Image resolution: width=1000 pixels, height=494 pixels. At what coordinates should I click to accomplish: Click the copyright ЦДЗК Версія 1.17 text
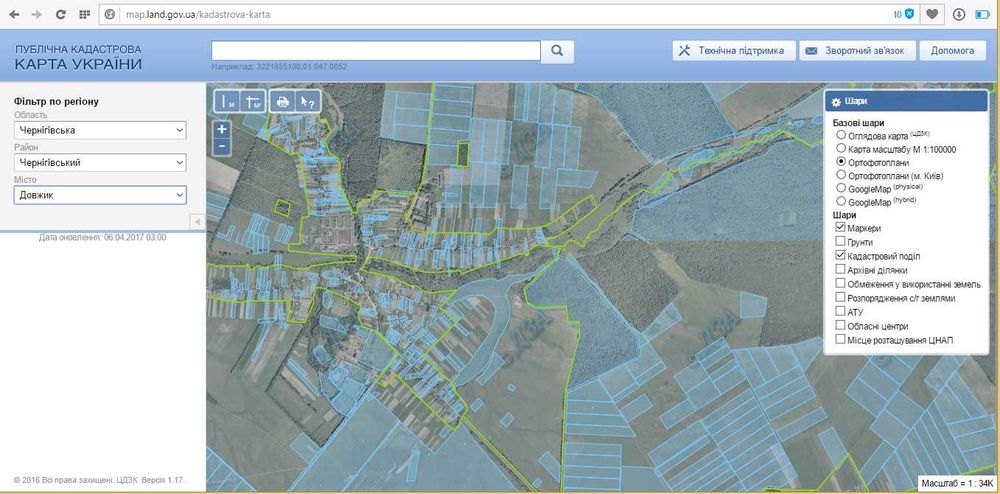point(99,479)
